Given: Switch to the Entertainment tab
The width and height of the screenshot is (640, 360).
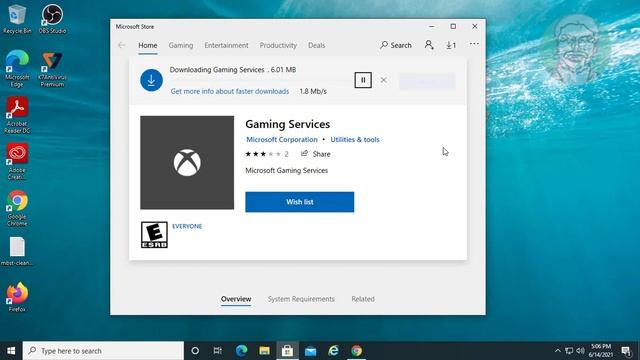Looking at the screenshot, I should pyautogui.click(x=226, y=45).
